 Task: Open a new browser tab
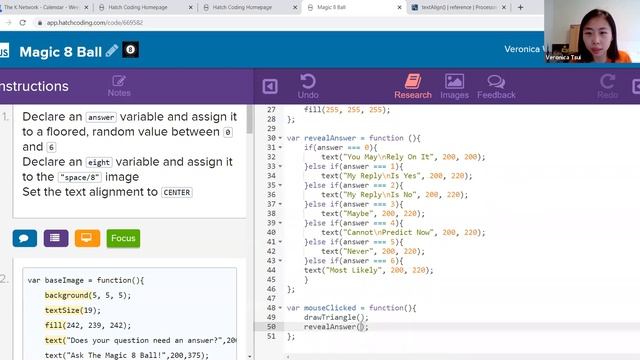[520, 7]
